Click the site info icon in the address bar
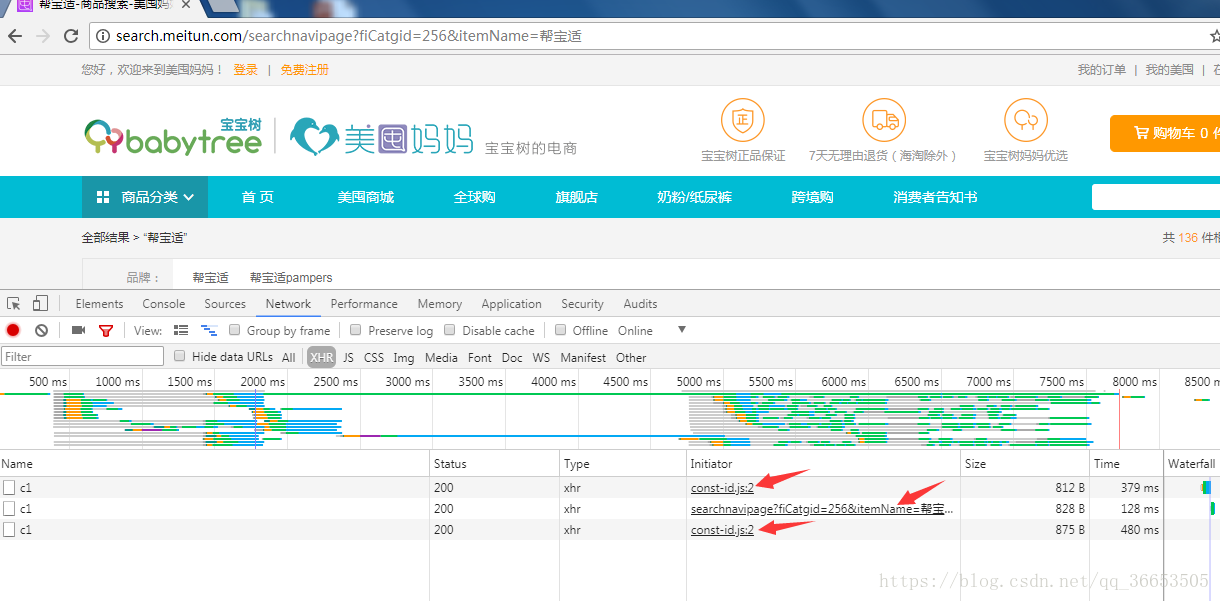 tap(103, 36)
